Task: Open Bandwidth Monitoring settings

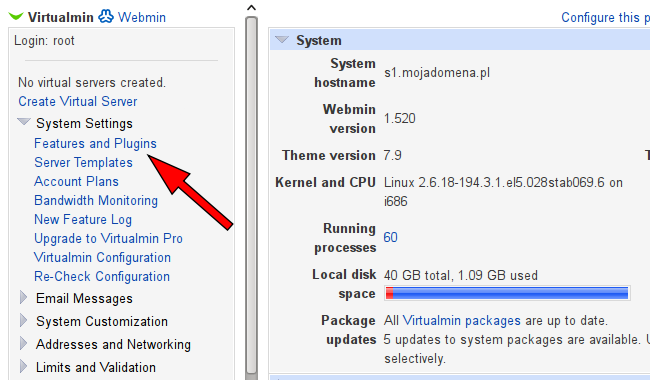Action: tap(96, 201)
